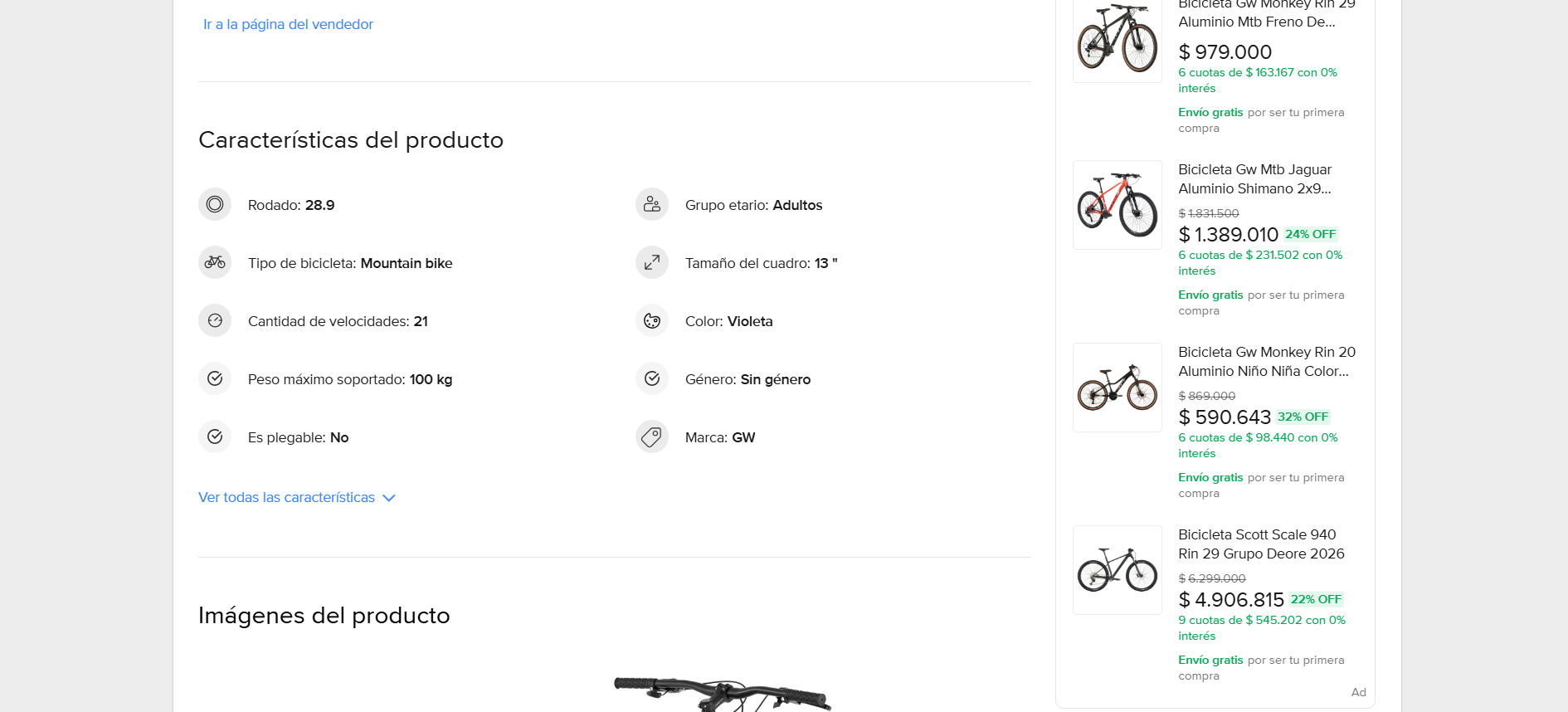Screen dimensions: 1568x712
Task: Click the Rodado wheel icon
Action: tap(215, 204)
